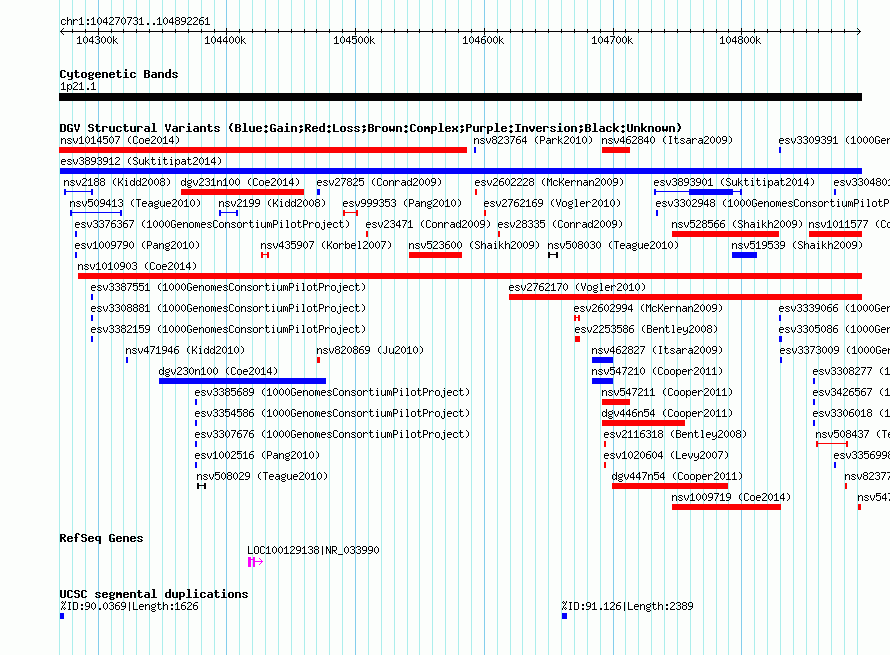
Task: Click the 1p21.1 cytogenetic band bar
Action: point(460,97)
